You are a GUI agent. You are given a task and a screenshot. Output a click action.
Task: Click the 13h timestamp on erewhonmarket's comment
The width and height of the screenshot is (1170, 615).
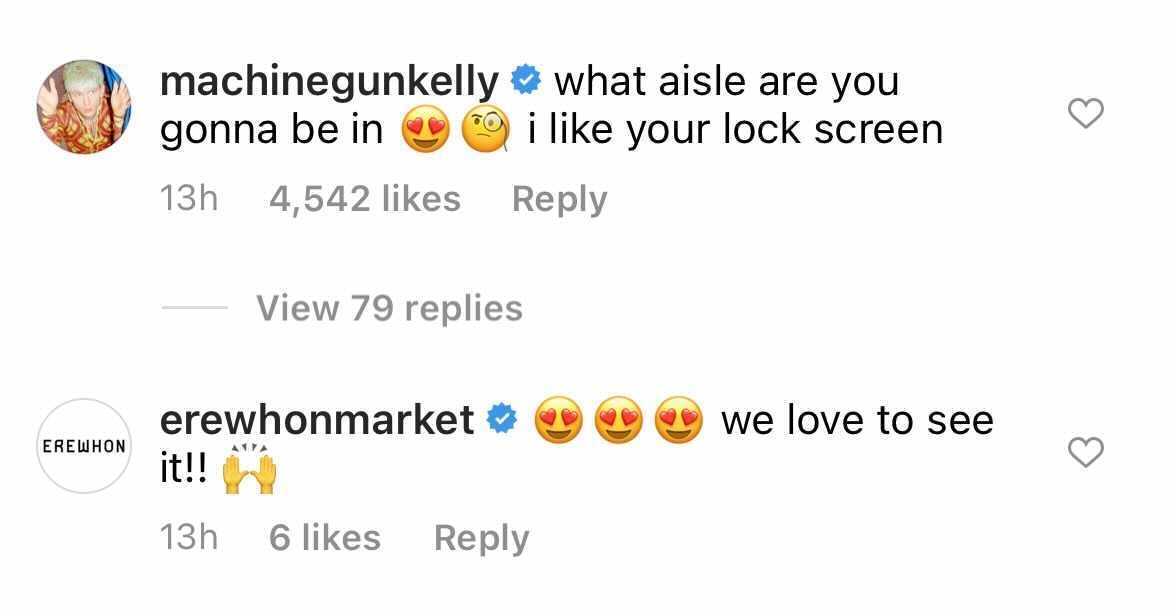point(190,537)
